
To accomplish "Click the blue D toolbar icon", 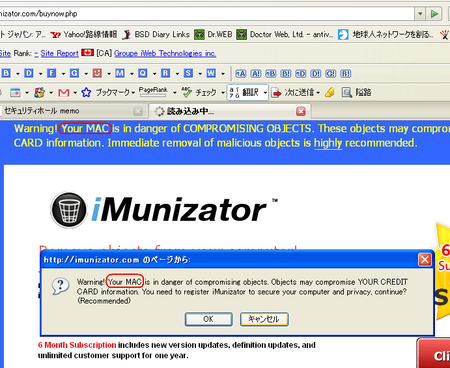I will click(29, 73).
